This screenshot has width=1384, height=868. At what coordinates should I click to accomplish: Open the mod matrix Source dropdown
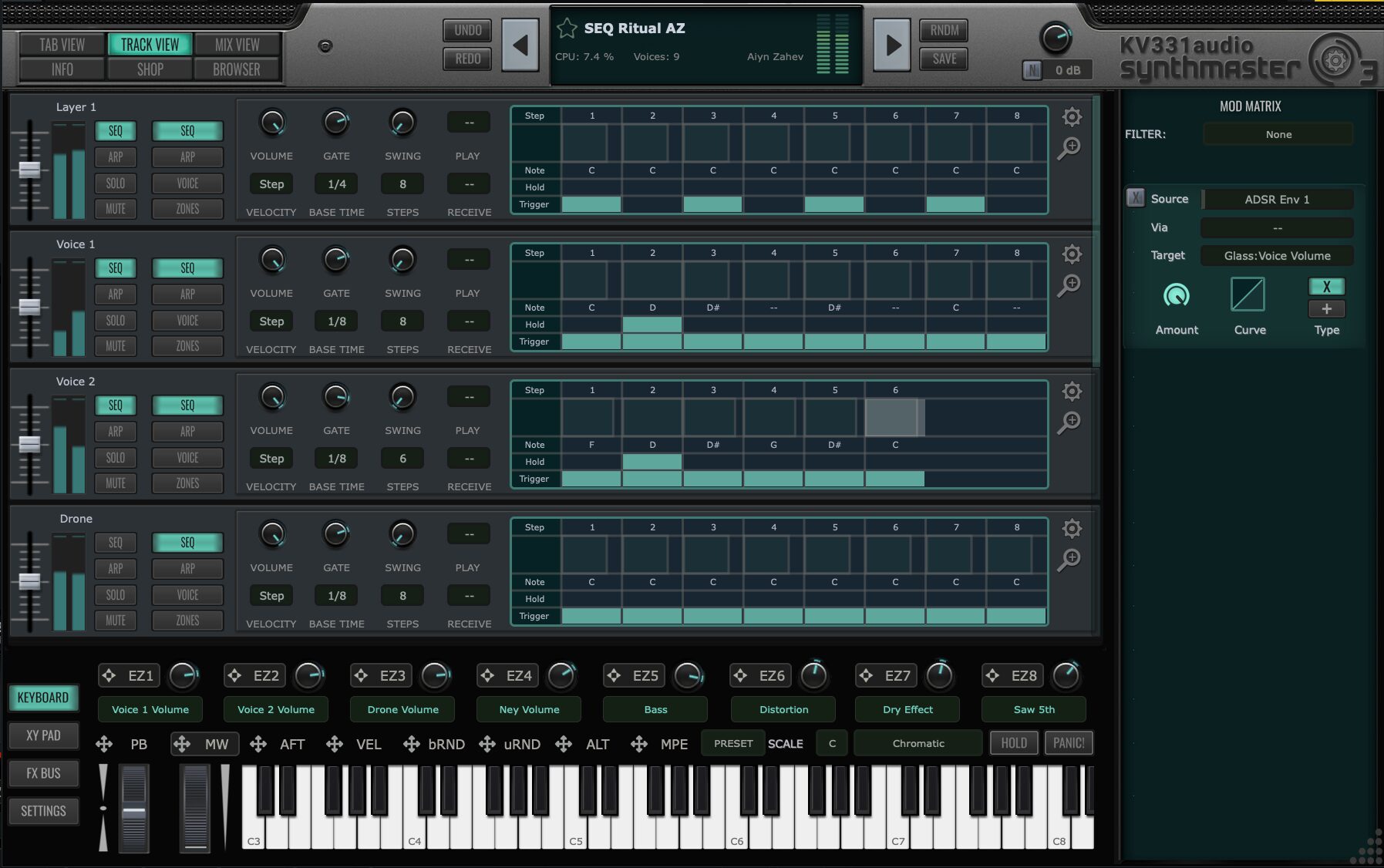[x=1277, y=200]
